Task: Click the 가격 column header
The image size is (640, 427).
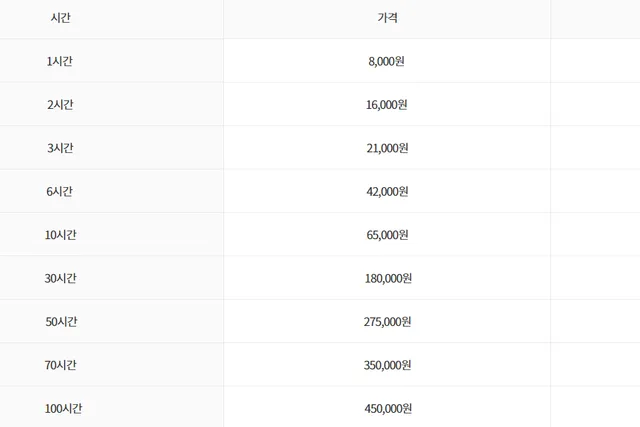Action: click(387, 18)
